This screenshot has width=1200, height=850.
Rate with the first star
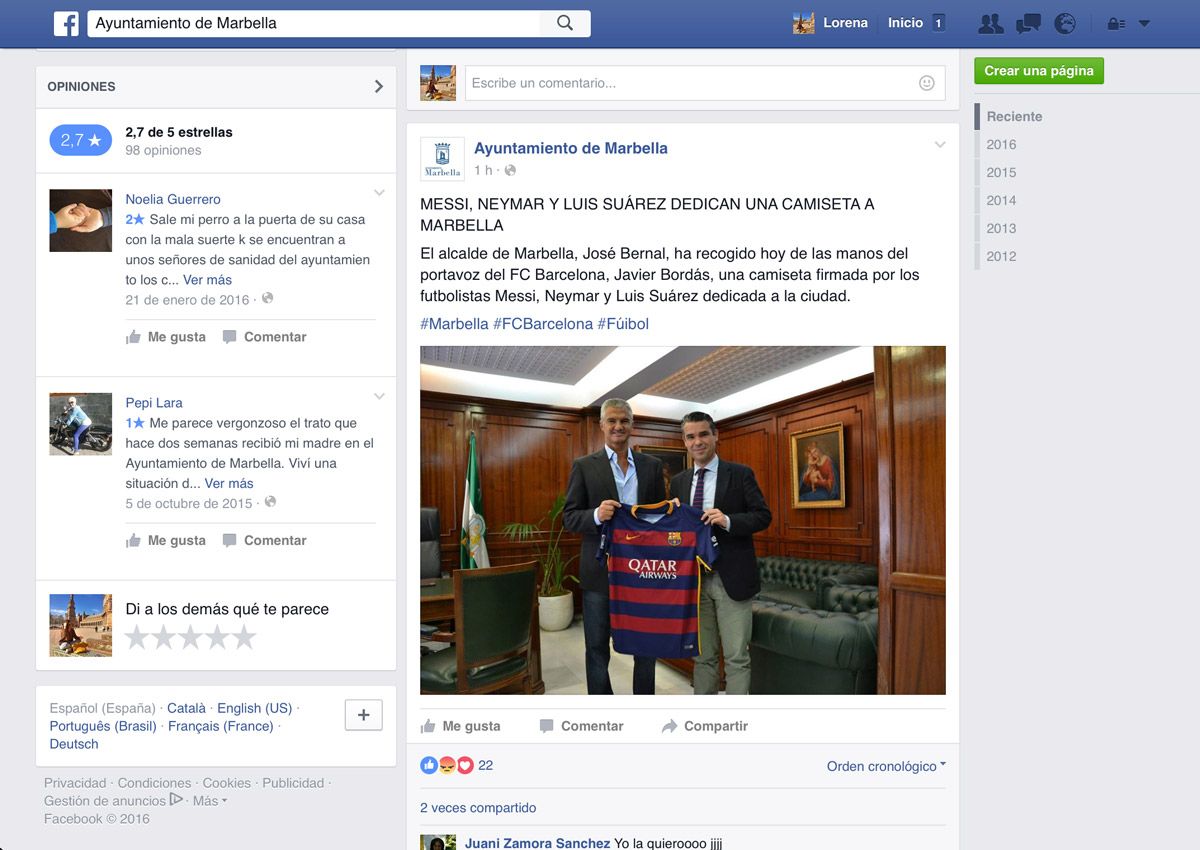click(x=137, y=638)
